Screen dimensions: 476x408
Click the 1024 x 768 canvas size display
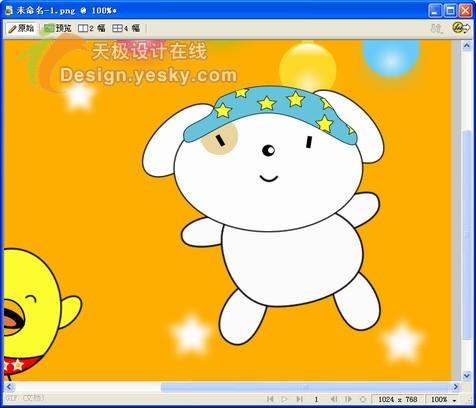point(398,399)
